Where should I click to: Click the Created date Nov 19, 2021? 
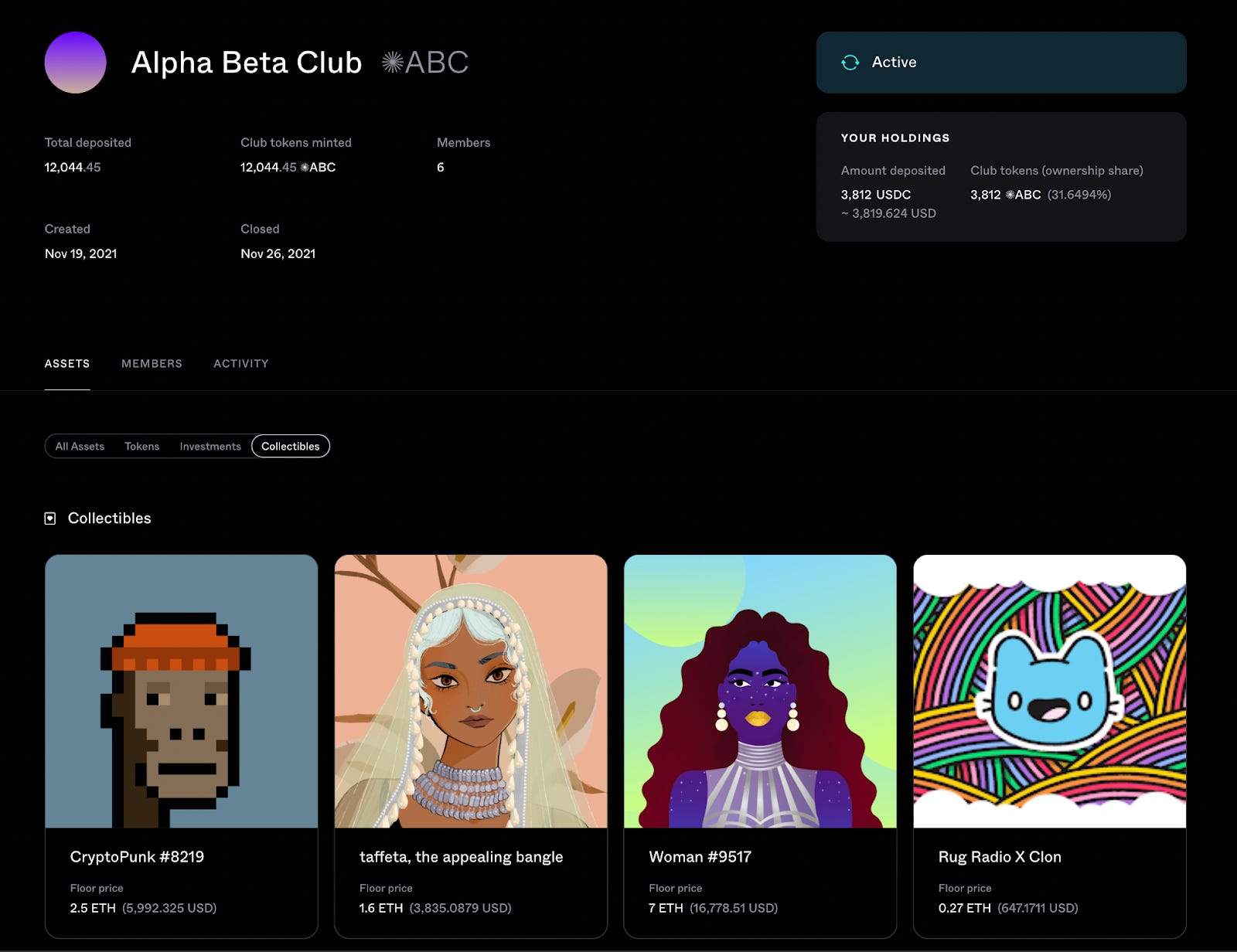(81, 253)
